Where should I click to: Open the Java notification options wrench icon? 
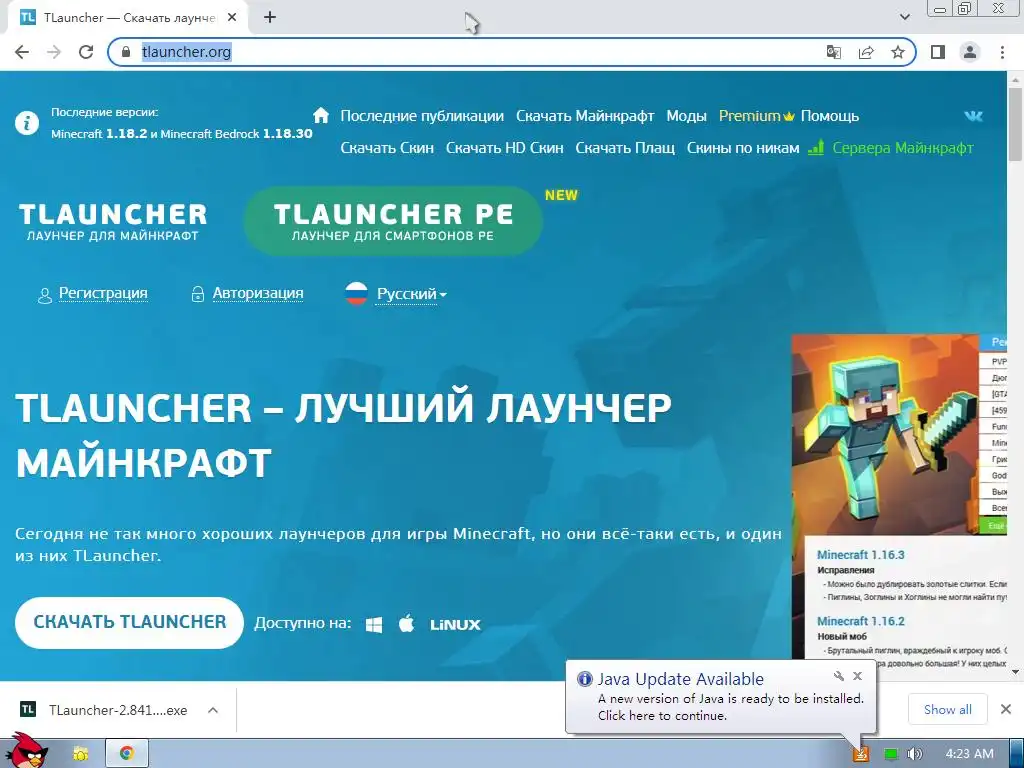coord(839,676)
